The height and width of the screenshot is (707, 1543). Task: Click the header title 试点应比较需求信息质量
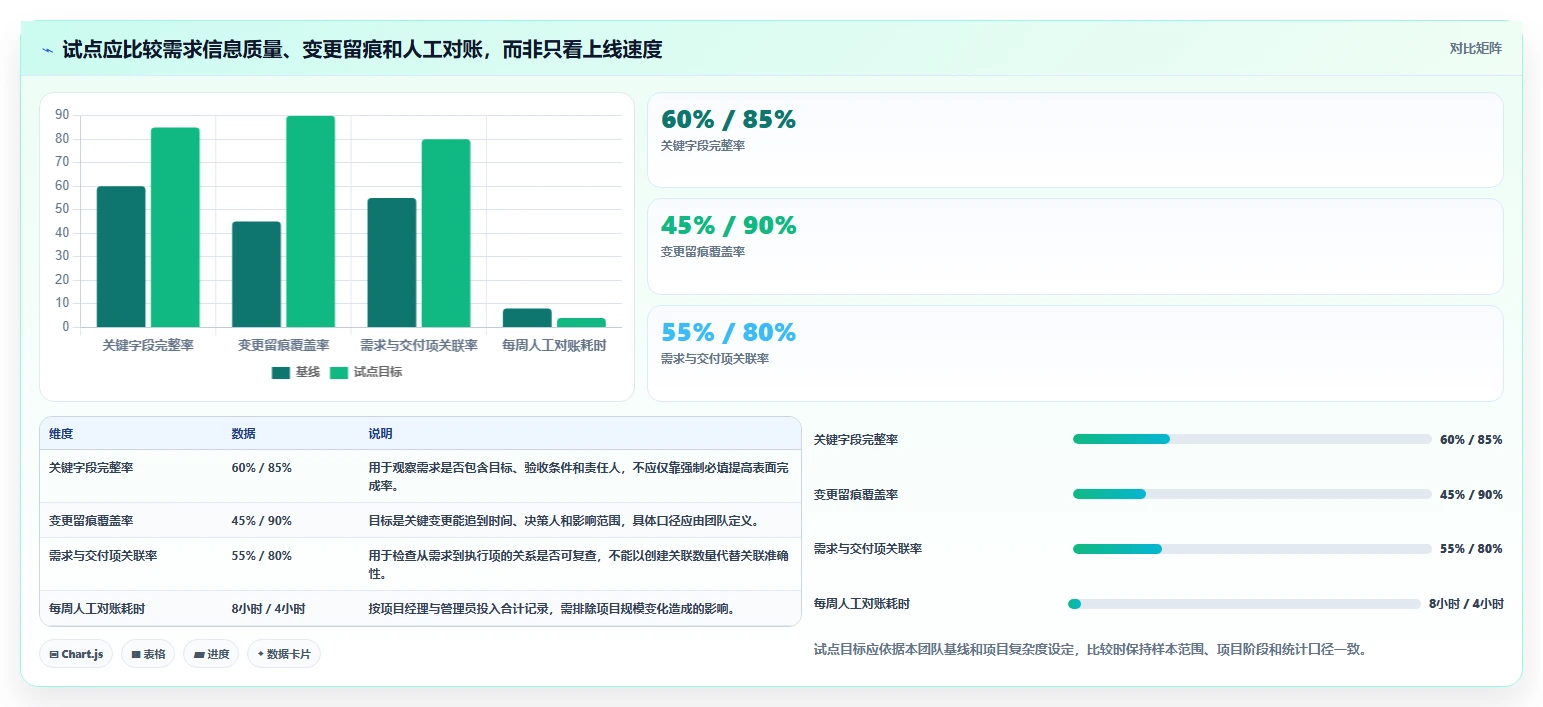(x=362, y=49)
